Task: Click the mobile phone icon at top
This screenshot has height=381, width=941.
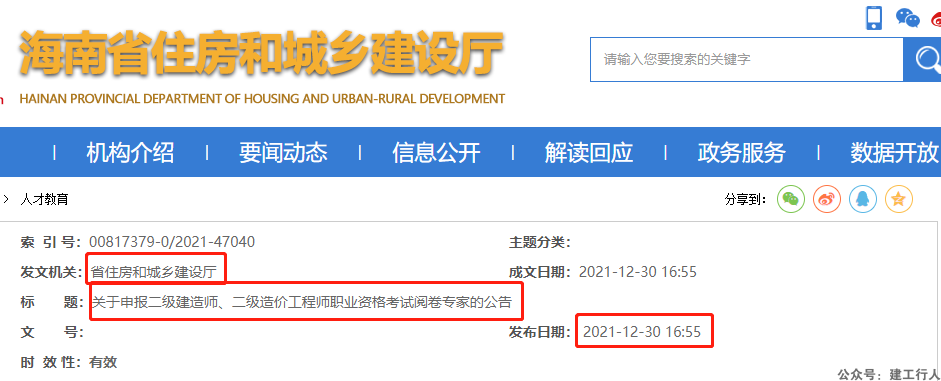Action: [874, 17]
